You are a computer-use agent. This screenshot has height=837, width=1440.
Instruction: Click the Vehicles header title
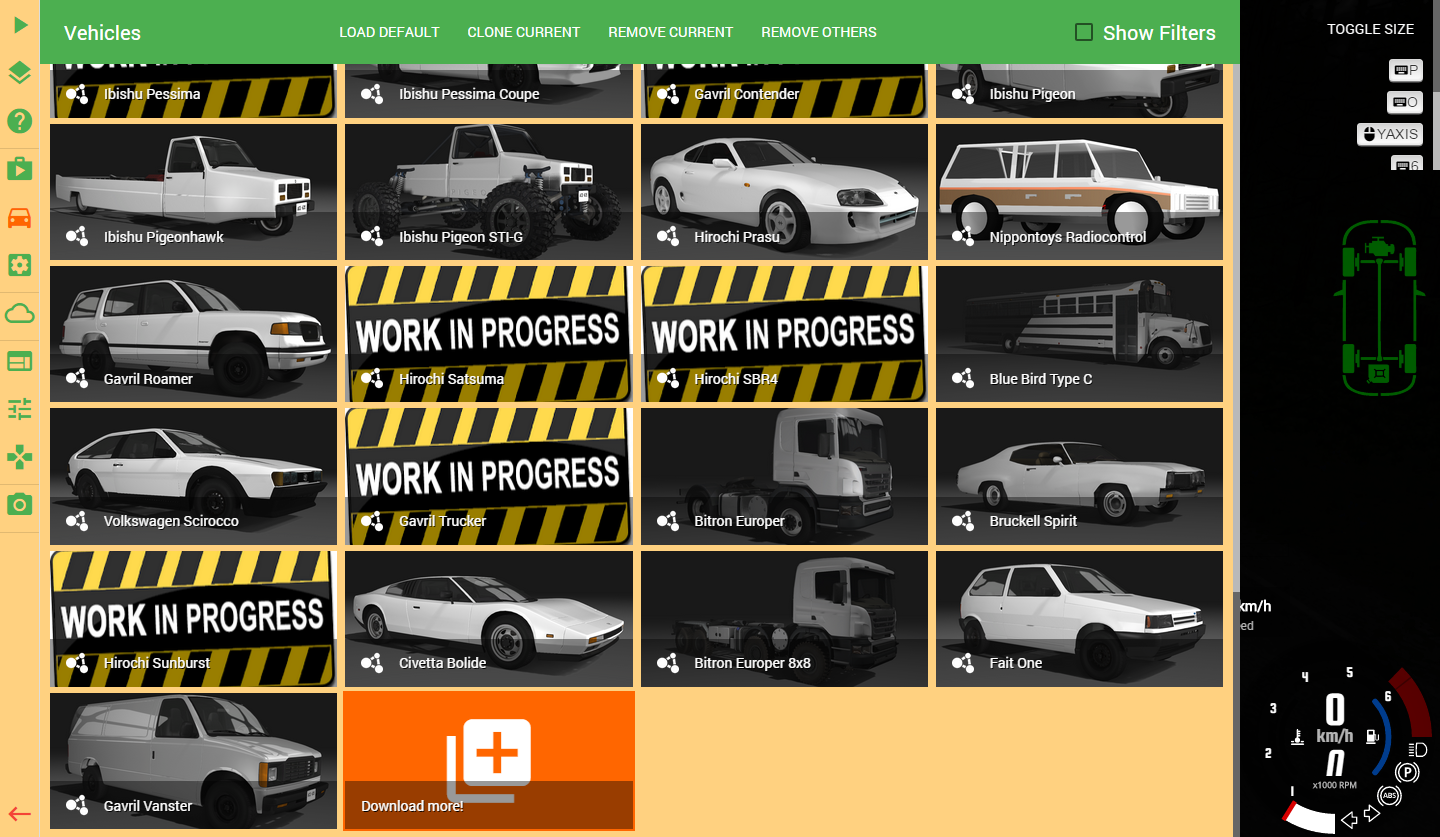[102, 33]
